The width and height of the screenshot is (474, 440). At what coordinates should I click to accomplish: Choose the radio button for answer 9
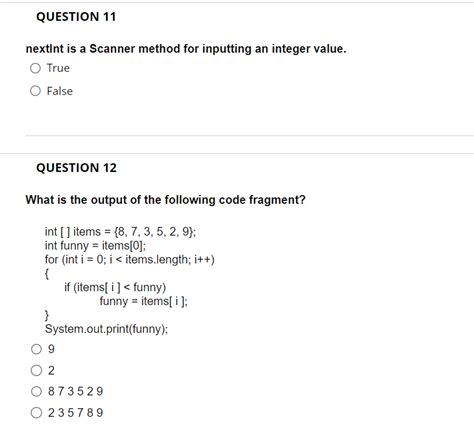tap(36, 349)
